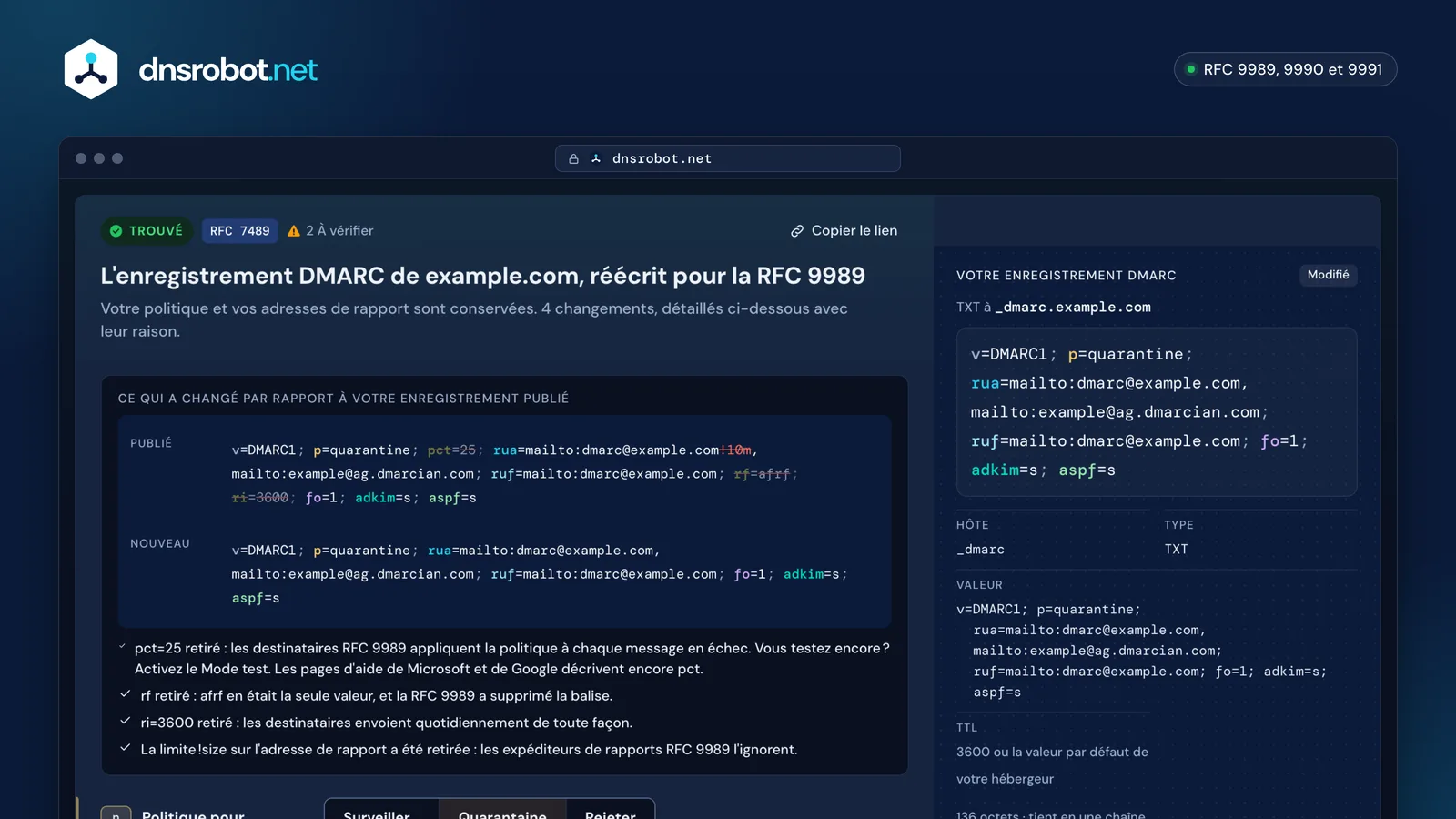Click the chain link icon beside Copier le lien
Image resolution: width=1456 pixels, height=819 pixels.
coord(797,231)
